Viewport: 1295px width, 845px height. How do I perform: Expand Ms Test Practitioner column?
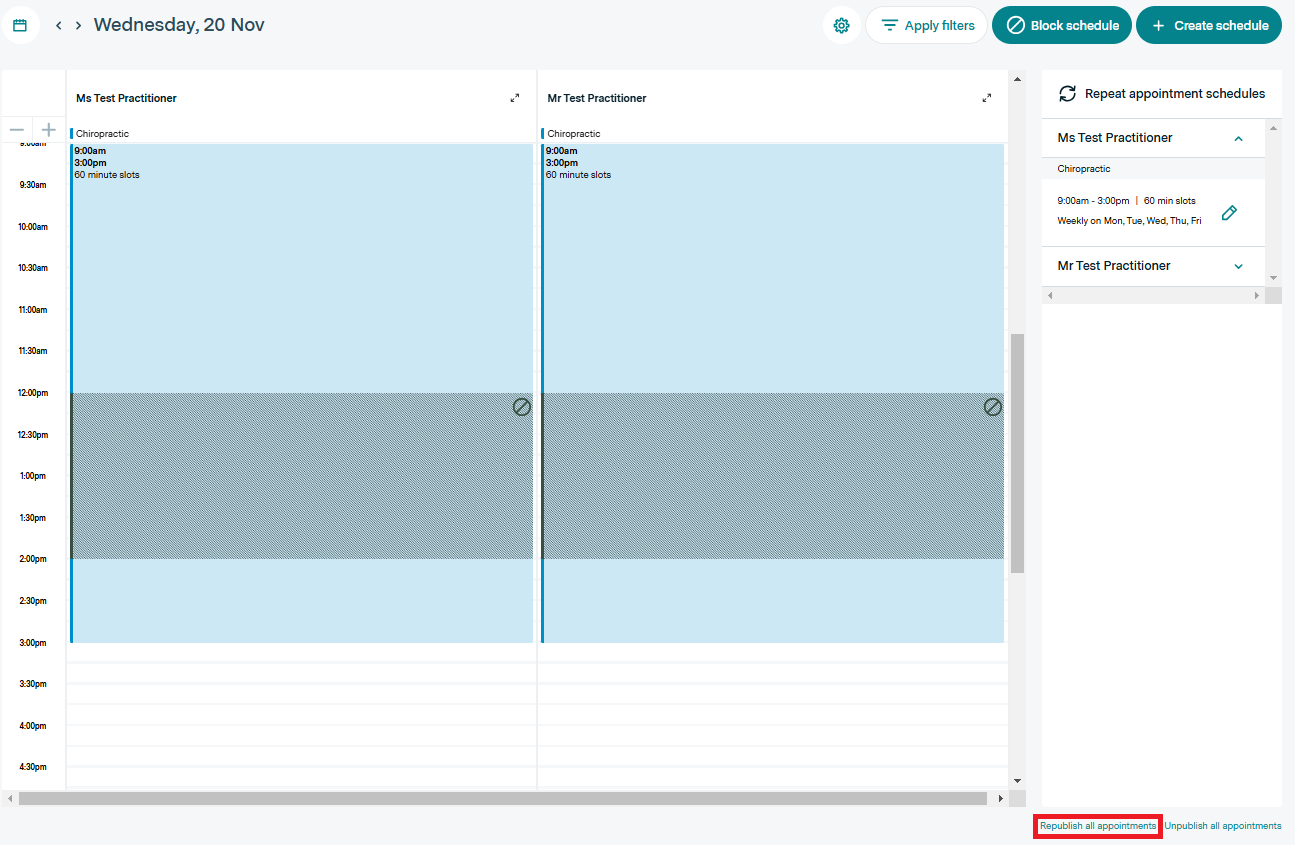tap(515, 98)
